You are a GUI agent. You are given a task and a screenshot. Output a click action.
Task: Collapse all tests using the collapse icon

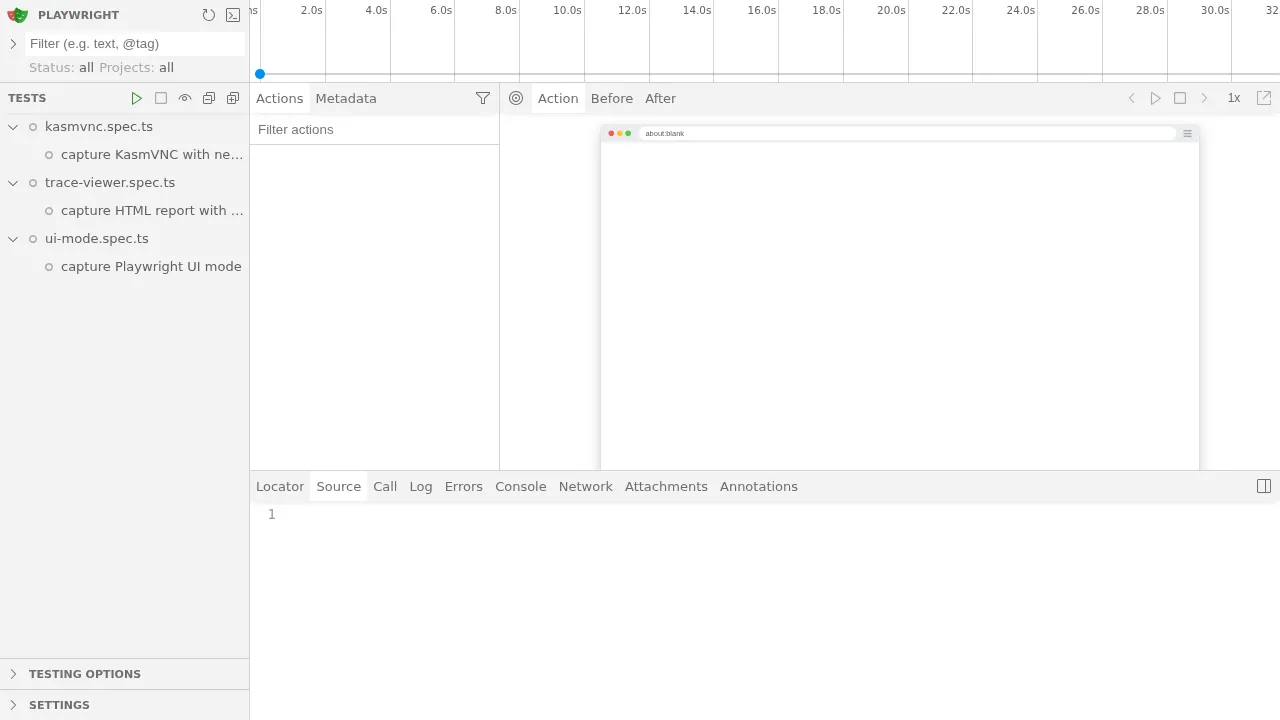(x=209, y=98)
